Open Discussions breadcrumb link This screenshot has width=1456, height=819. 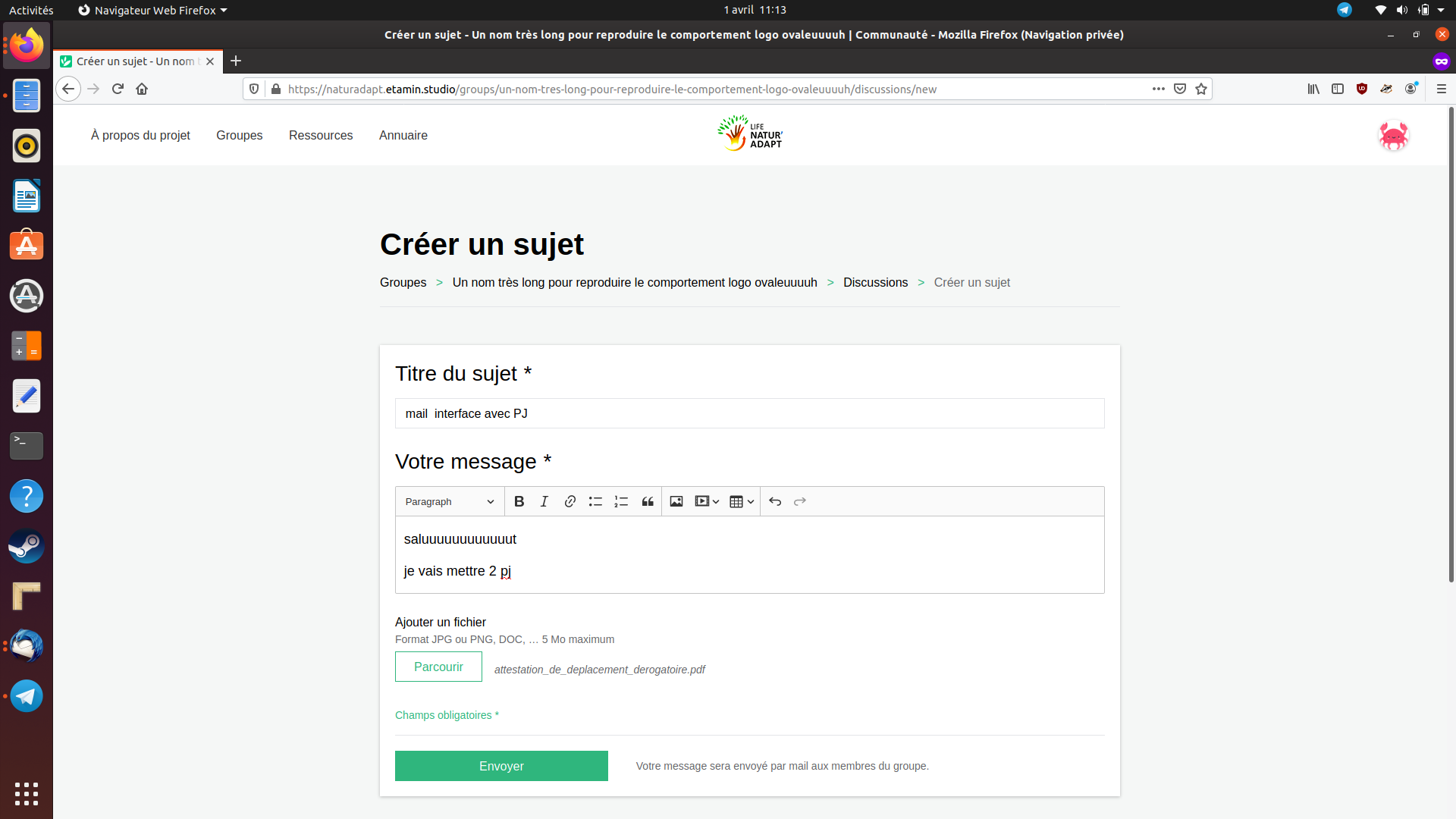875,282
